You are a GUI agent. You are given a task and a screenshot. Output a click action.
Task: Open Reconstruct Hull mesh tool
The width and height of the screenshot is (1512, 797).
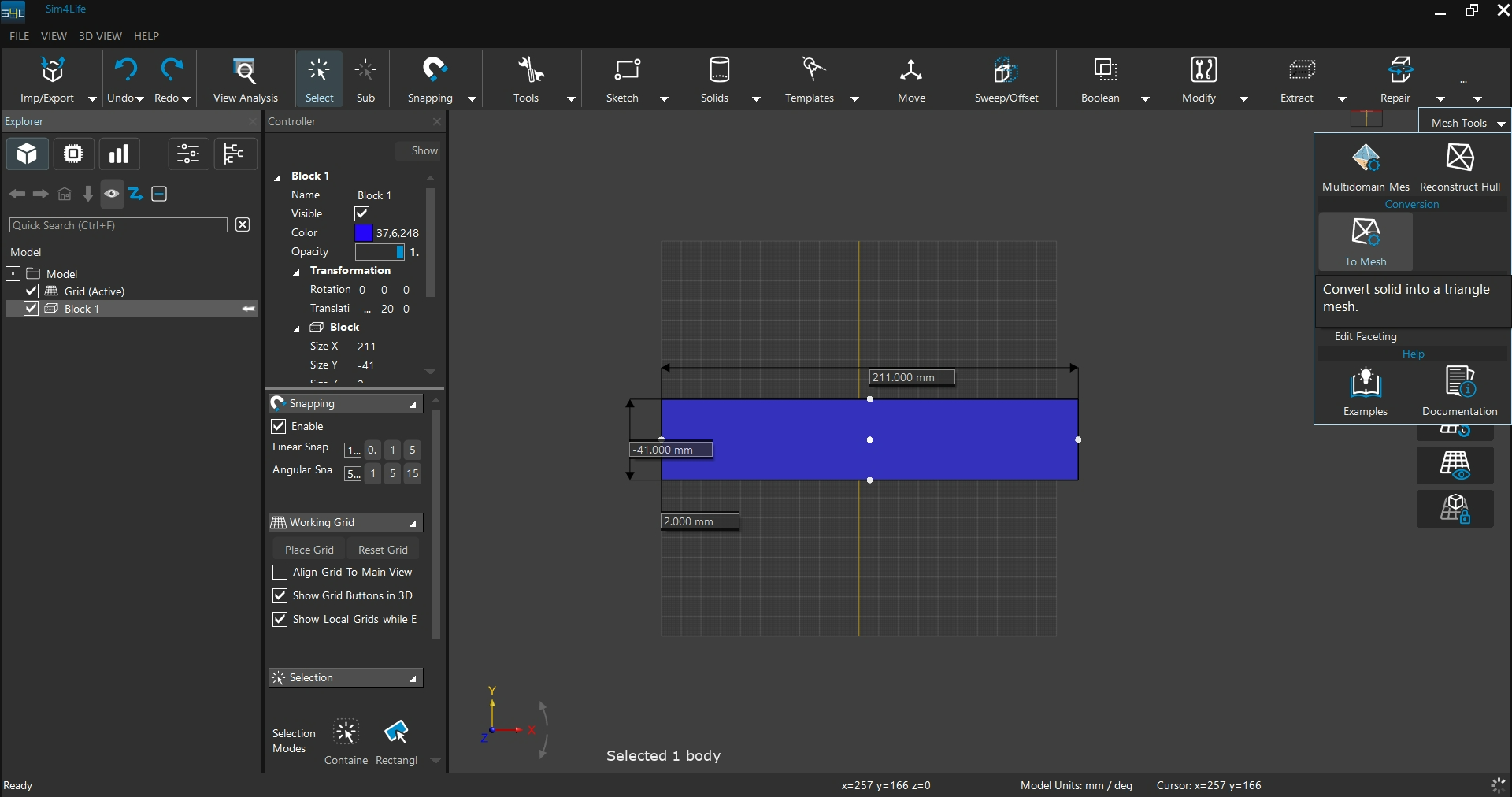(1459, 158)
